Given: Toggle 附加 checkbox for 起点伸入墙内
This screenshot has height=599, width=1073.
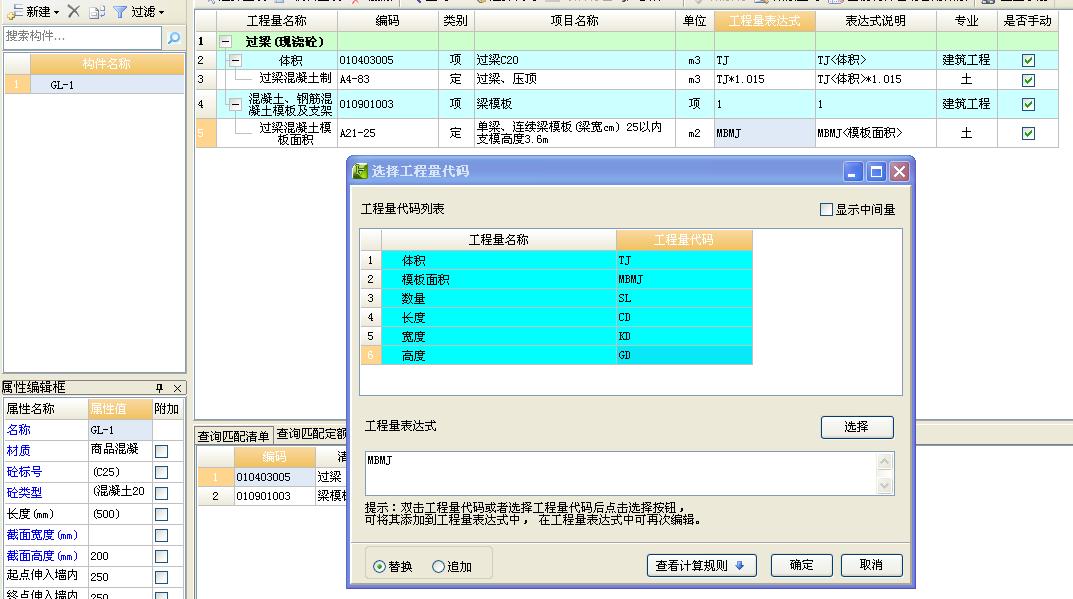Looking at the screenshot, I should coord(161,577).
